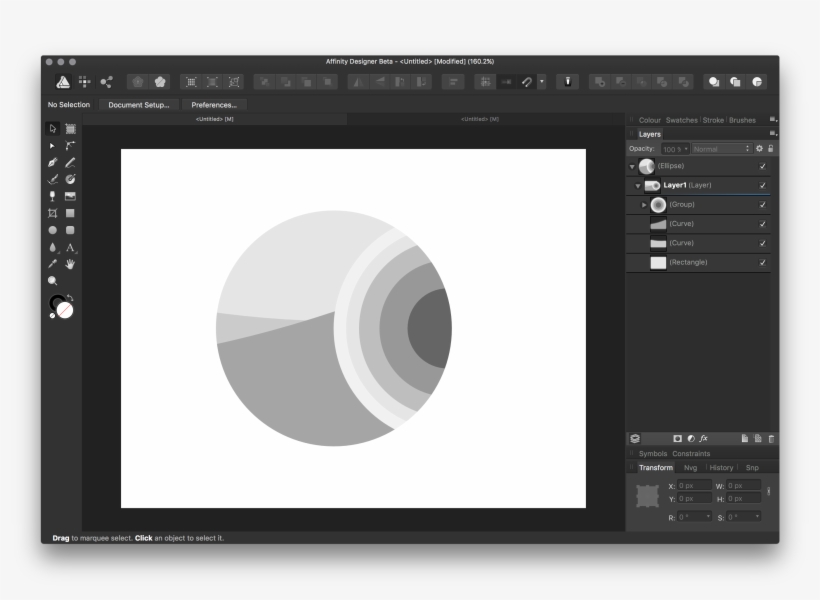Select the Colour Picker tool

(x=51, y=263)
